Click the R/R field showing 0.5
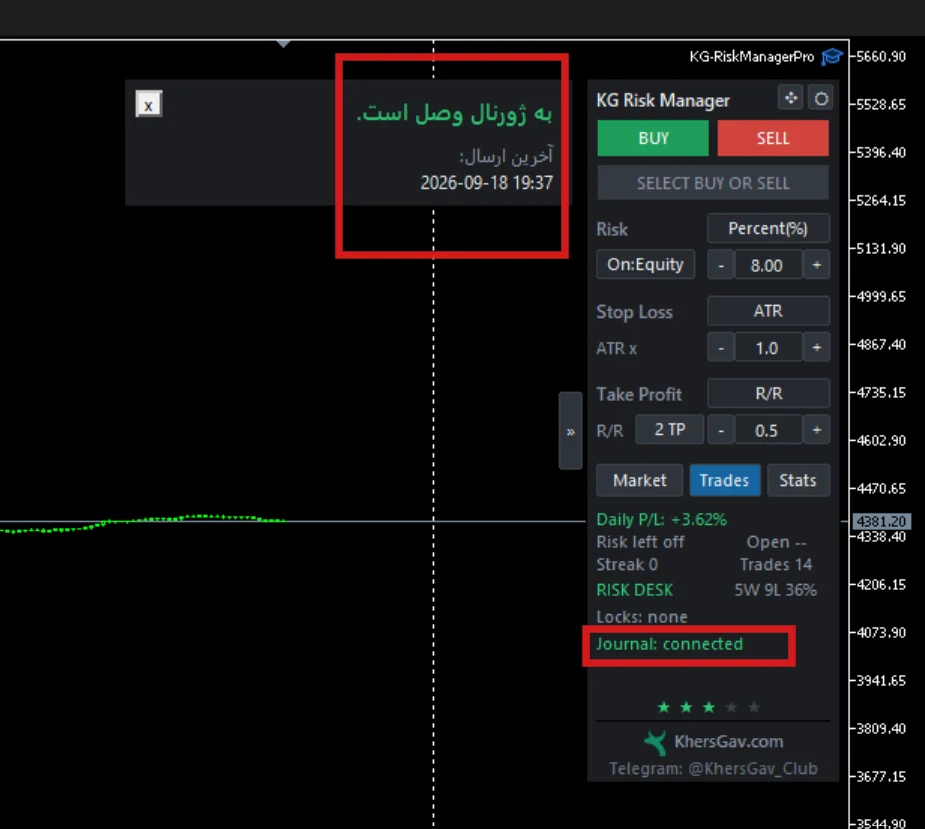 point(767,430)
